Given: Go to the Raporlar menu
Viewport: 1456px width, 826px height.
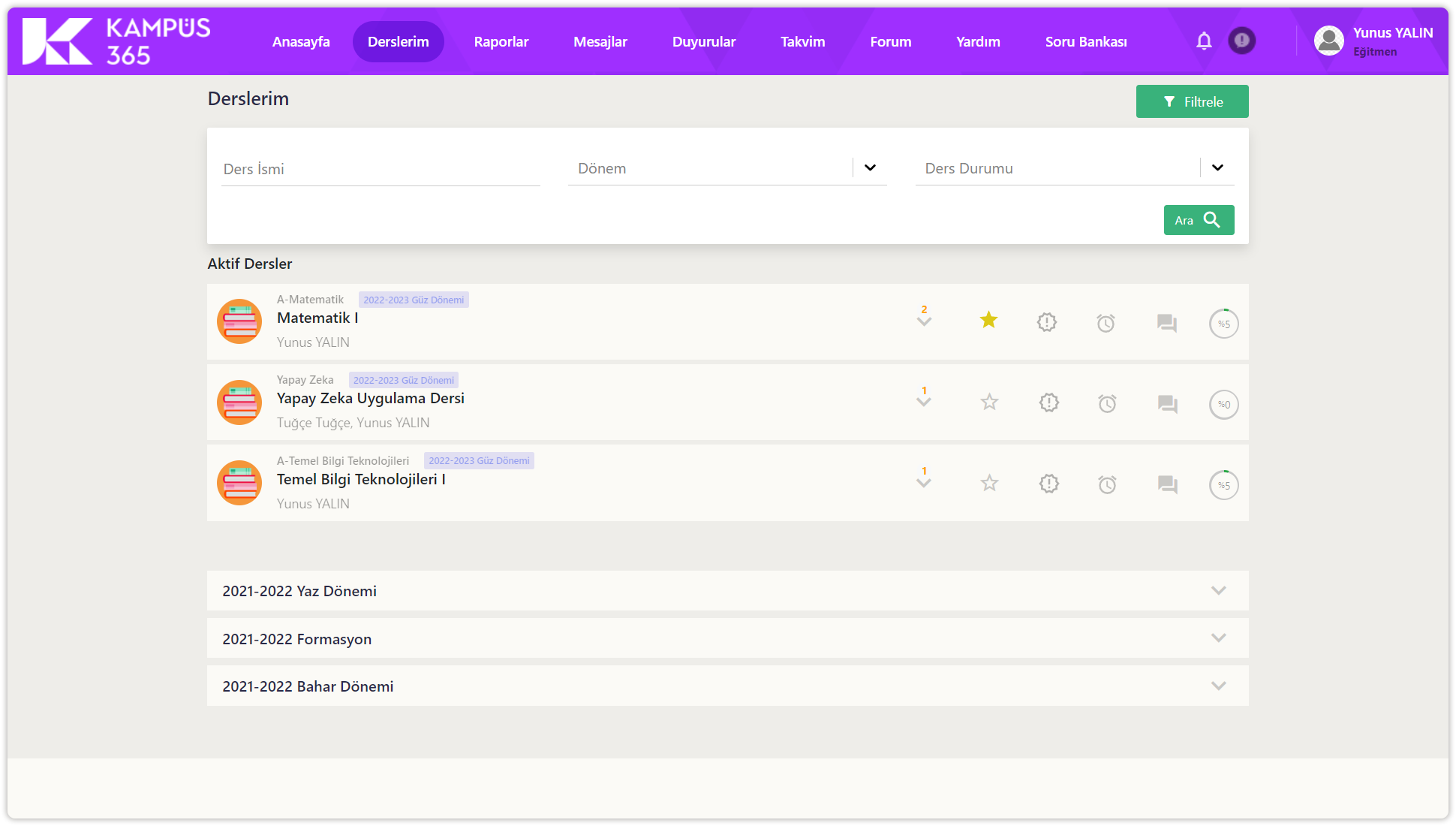Looking at the screenshot, I should pyautogui.click(x=501, y=42).
